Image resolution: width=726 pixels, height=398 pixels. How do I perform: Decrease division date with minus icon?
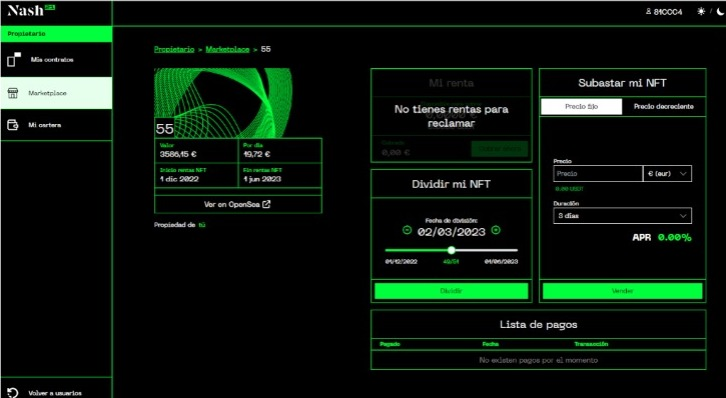pyautogui.click(x=407, y=230)
